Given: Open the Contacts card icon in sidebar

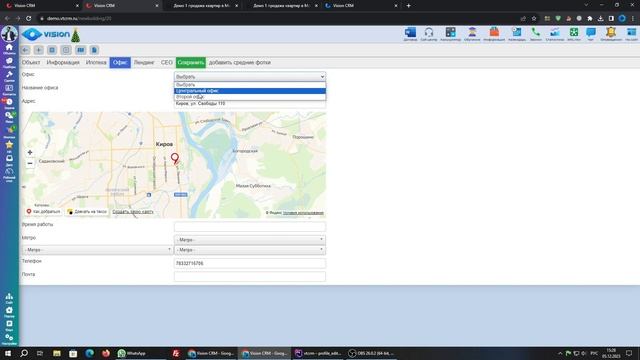Looking at the screenshot, I should click(x=9, y=90).
